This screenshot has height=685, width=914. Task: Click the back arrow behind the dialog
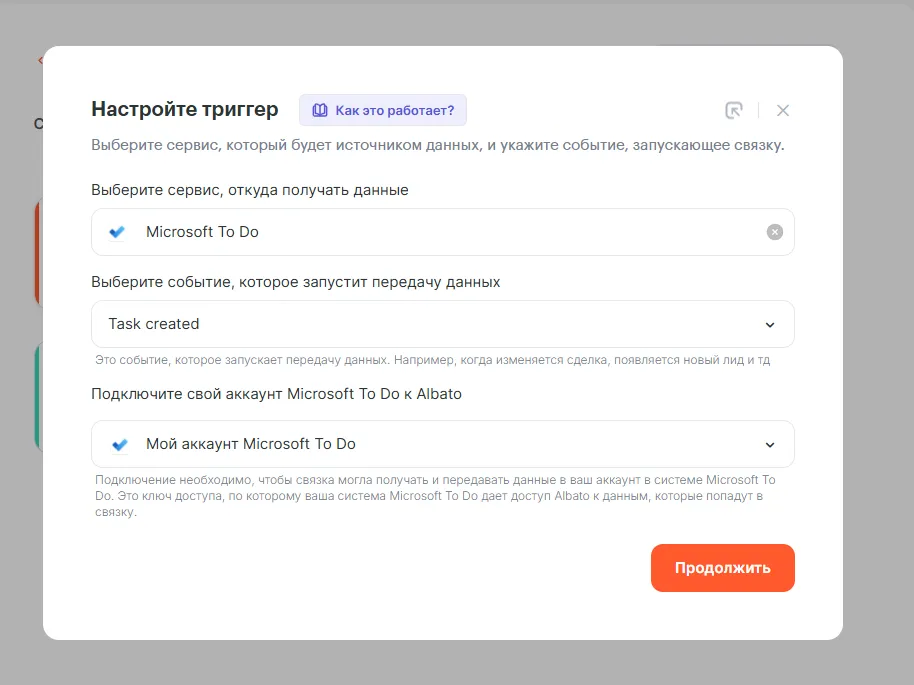(x=40, y=60)
